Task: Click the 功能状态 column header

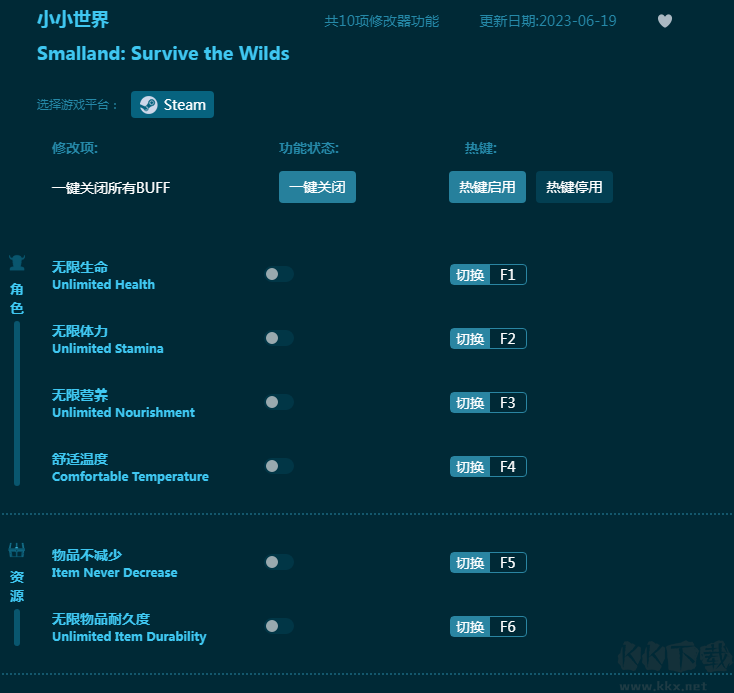Action: point(309,148)
